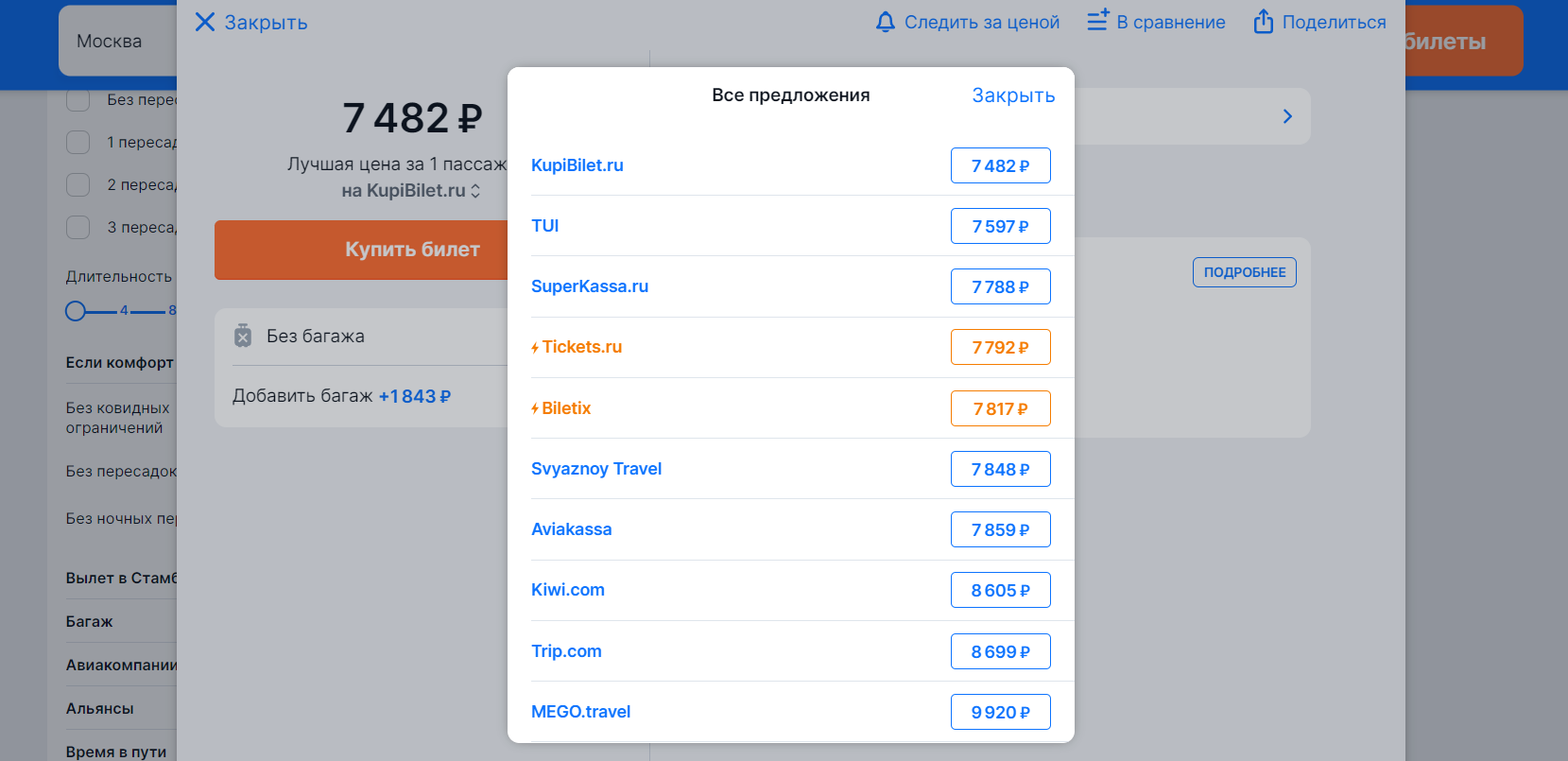The width and height of the screenshot is (1568, 761).
Task: Expand the Авиакомпании filter section
Action: coord(121,665)
